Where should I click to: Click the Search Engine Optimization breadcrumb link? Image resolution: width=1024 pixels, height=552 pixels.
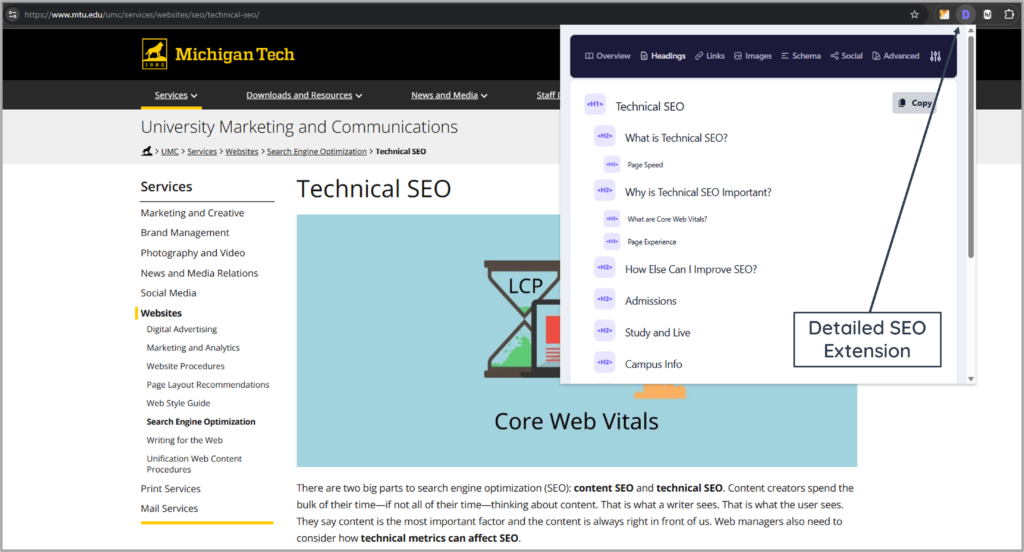317,152
